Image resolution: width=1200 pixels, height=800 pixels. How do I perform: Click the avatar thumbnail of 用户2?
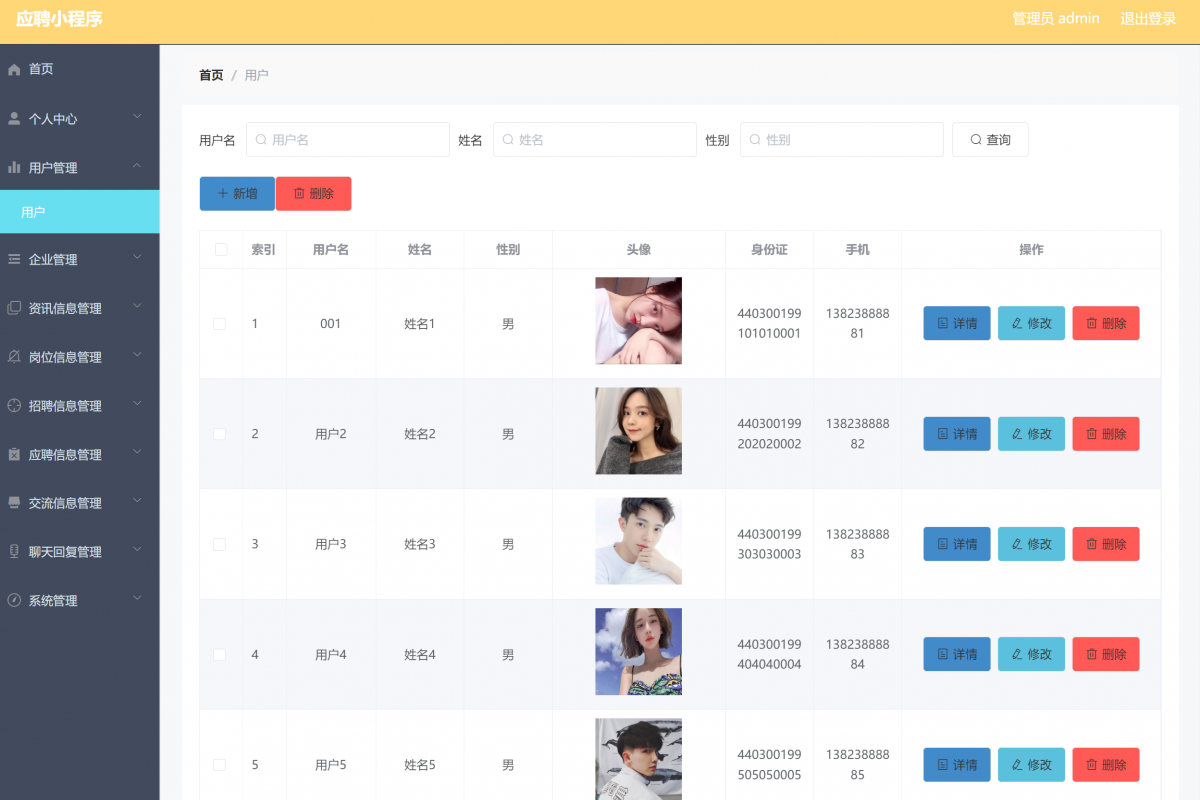click(x=638, y=431)
